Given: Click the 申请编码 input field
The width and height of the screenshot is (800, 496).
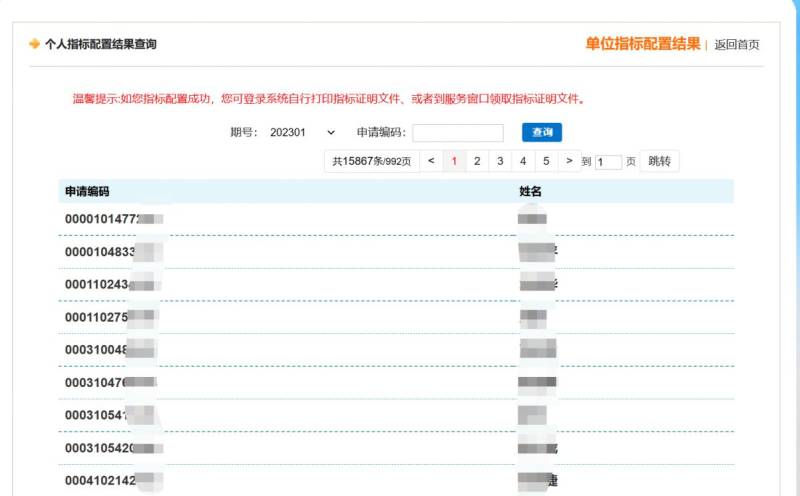Looking at the screenshot, I should pos(458,133).
